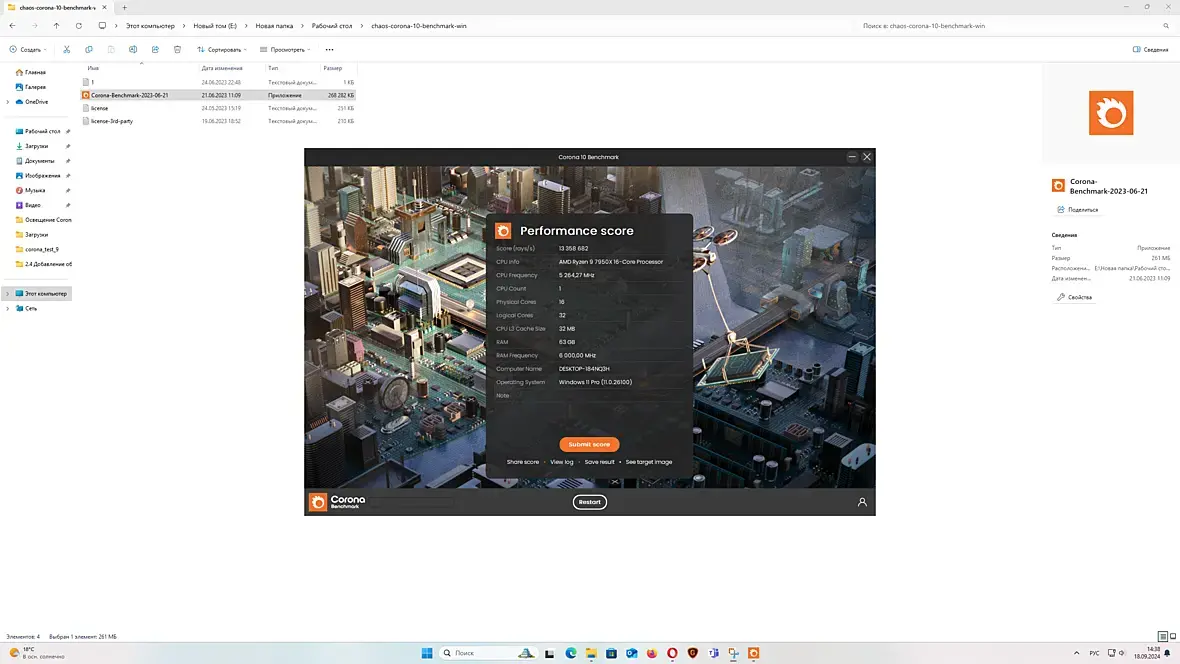Show hidden system tray icons
1180x664 pixels.
pyautogui.click(x=1076, y=653)
